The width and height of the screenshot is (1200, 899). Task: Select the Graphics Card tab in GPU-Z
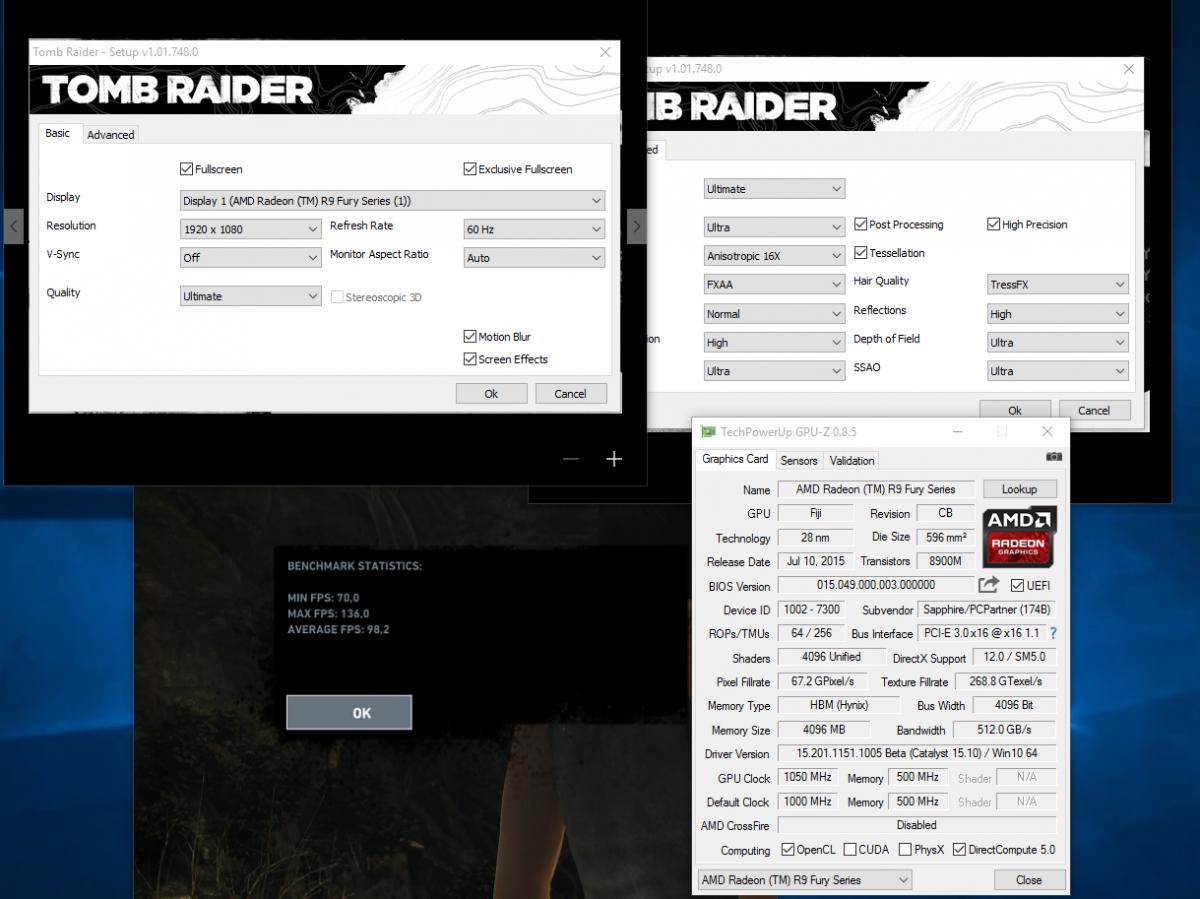(735, 459)
